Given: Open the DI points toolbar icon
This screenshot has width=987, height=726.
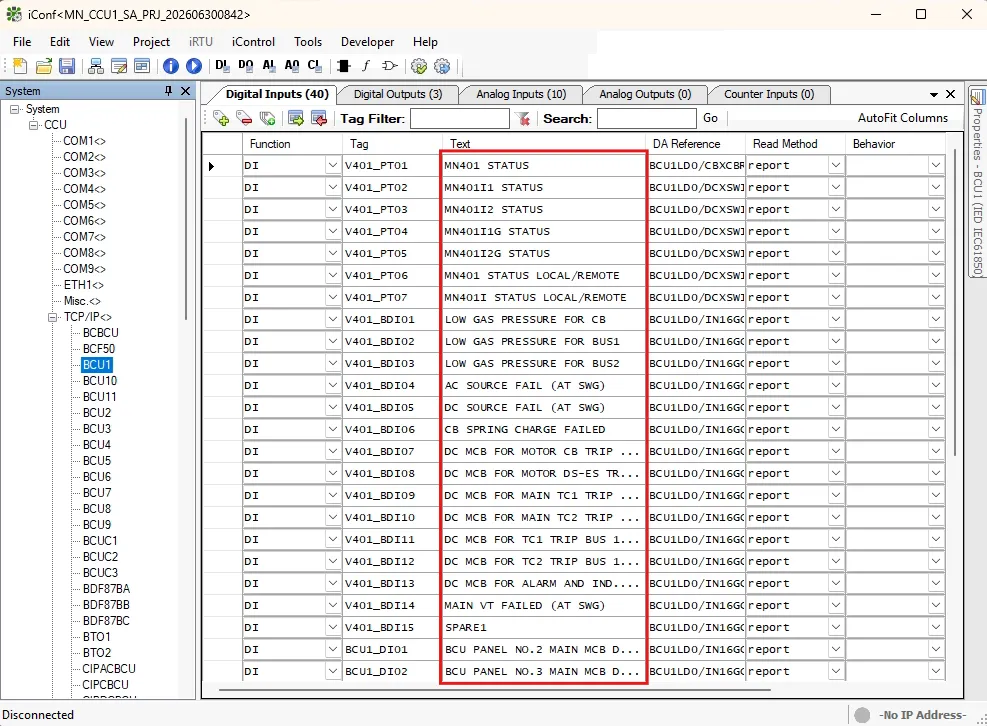Looking at the screenshot, I should point(222,65).
